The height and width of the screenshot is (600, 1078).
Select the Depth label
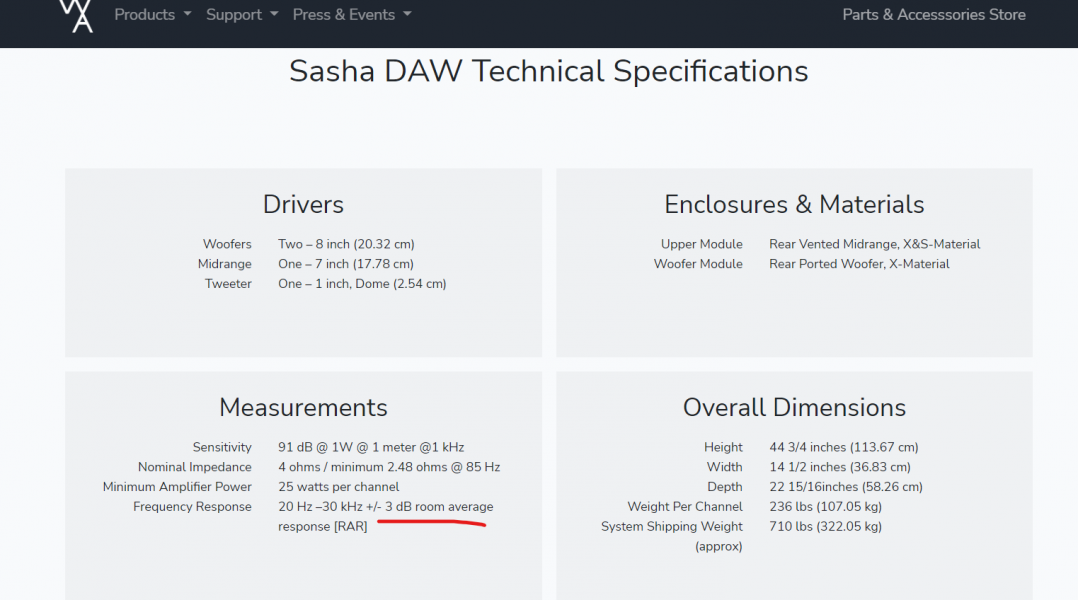pos(725,487)
